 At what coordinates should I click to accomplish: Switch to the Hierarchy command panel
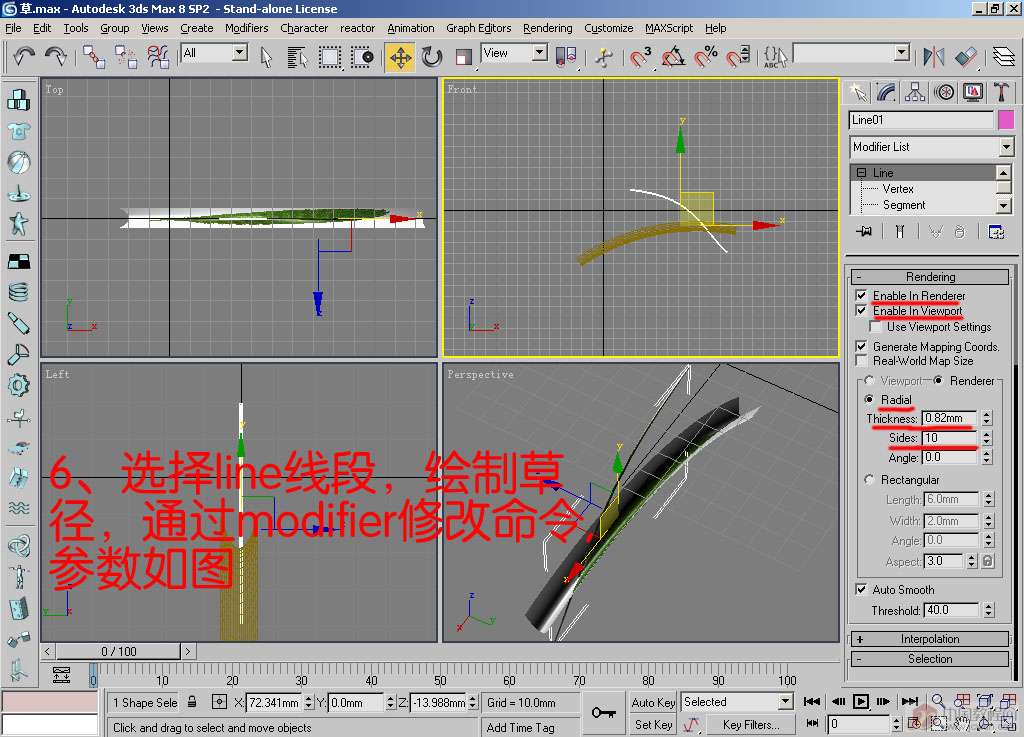(915, 93)
